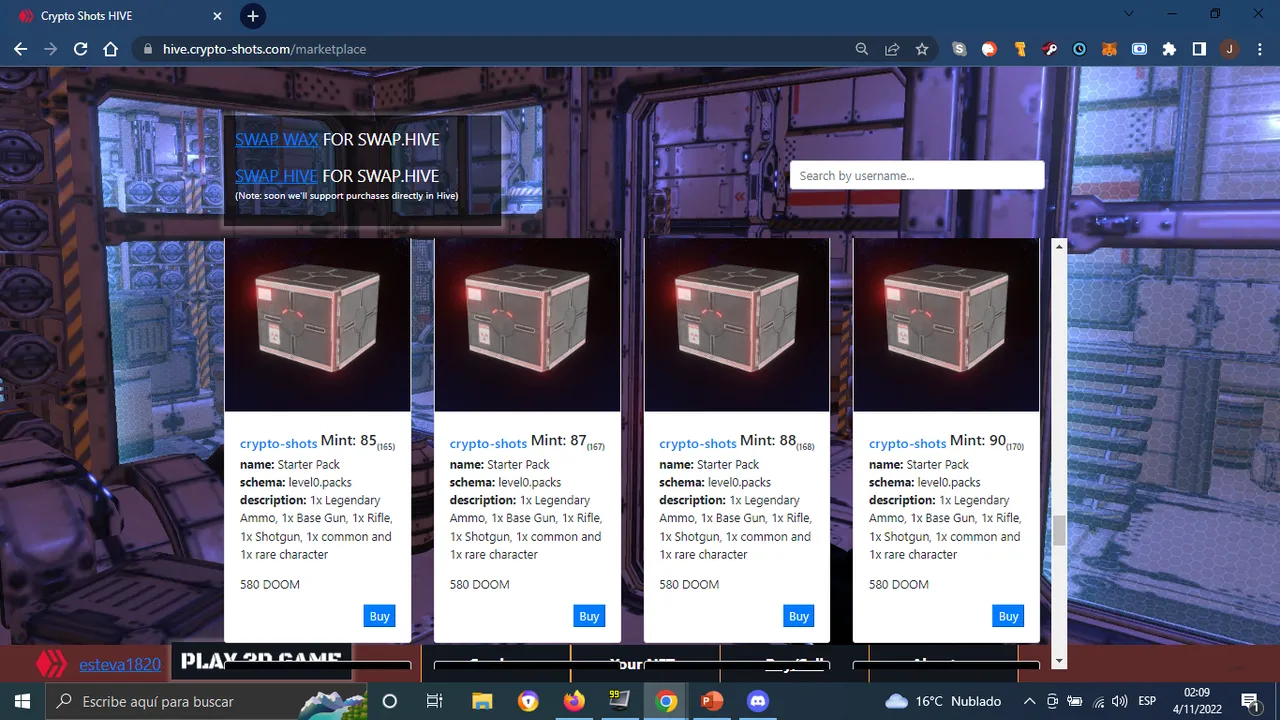
Task: Open File Explorer from the taskbar
Action: click(482, 701)
